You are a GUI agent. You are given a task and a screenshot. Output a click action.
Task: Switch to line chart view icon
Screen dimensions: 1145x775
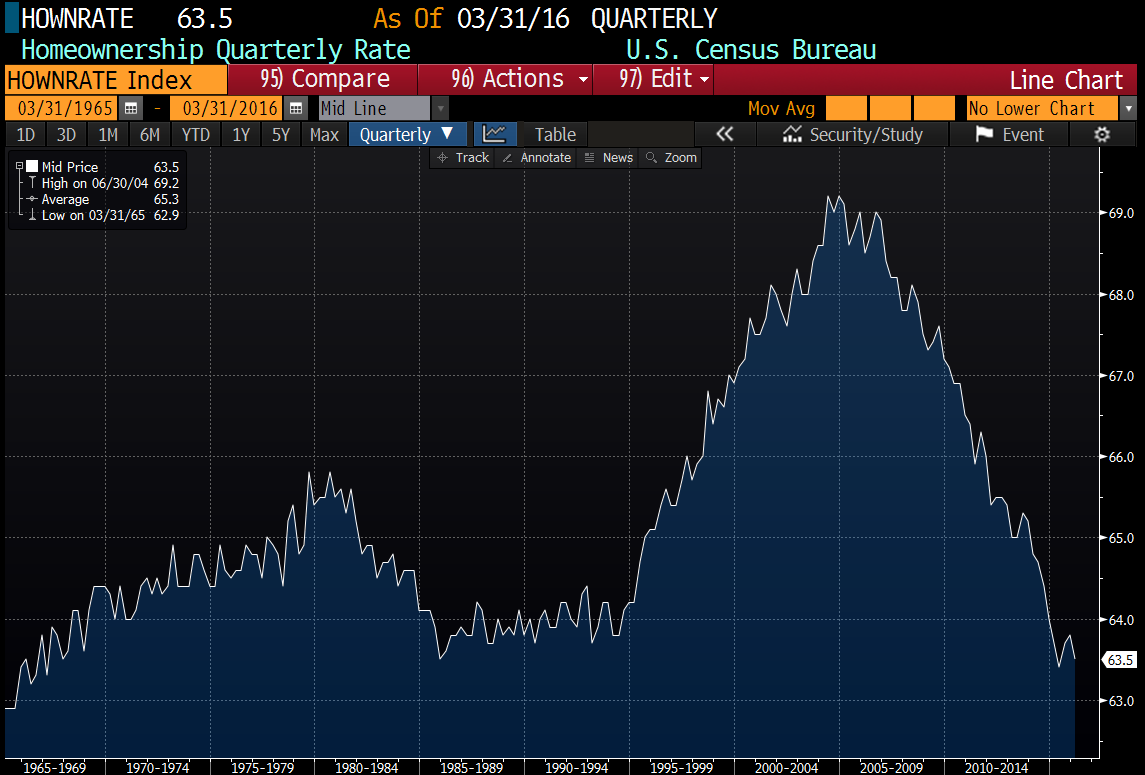(495, 134)
